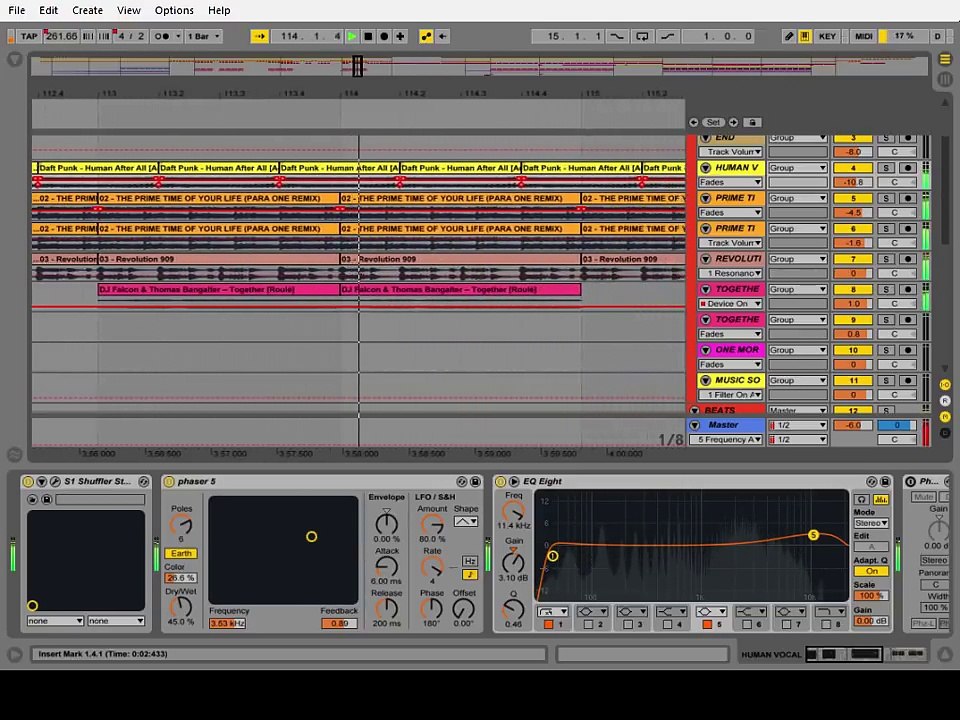Toggle track activator 11 on MUSIC SO
This screenshot has width=960, height=720.
(x=853, y=380)
